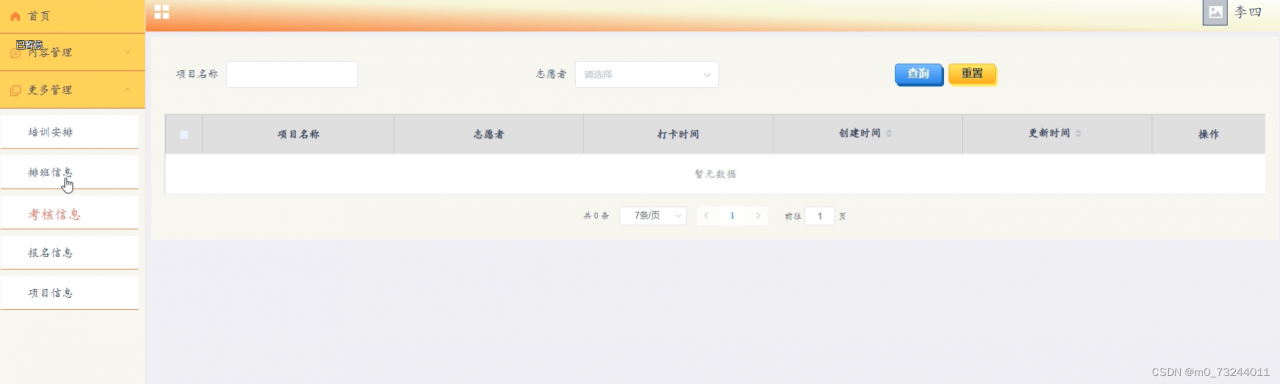The width and height of the screenshot is (1280, 384).
Task: Open the 志愿者 请选择 dropdown
Action: tap(646, 74)
